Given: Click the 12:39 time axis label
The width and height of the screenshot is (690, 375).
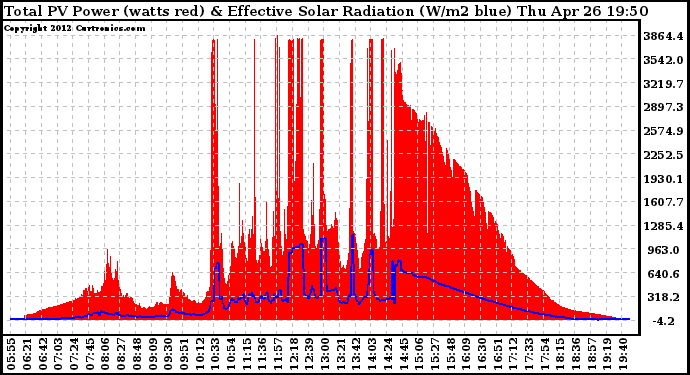Looking at the screenshot, I should 309,354.
